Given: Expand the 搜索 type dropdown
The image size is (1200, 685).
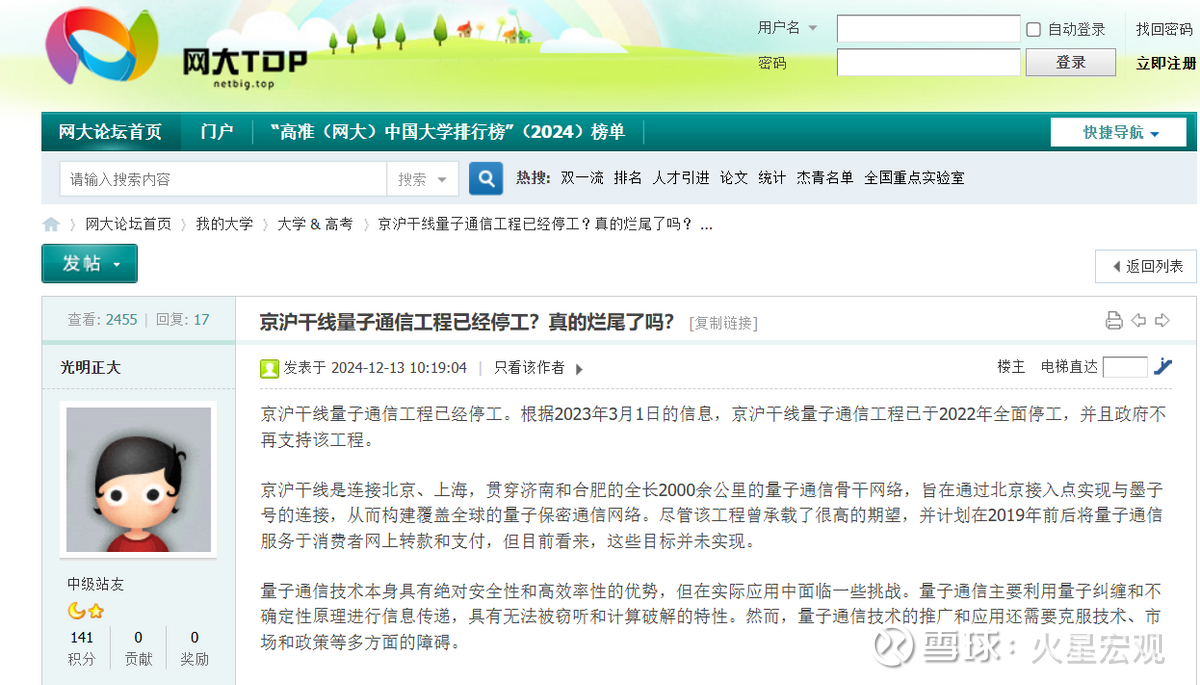Looking at the screenshot, I should pos(423,179).
